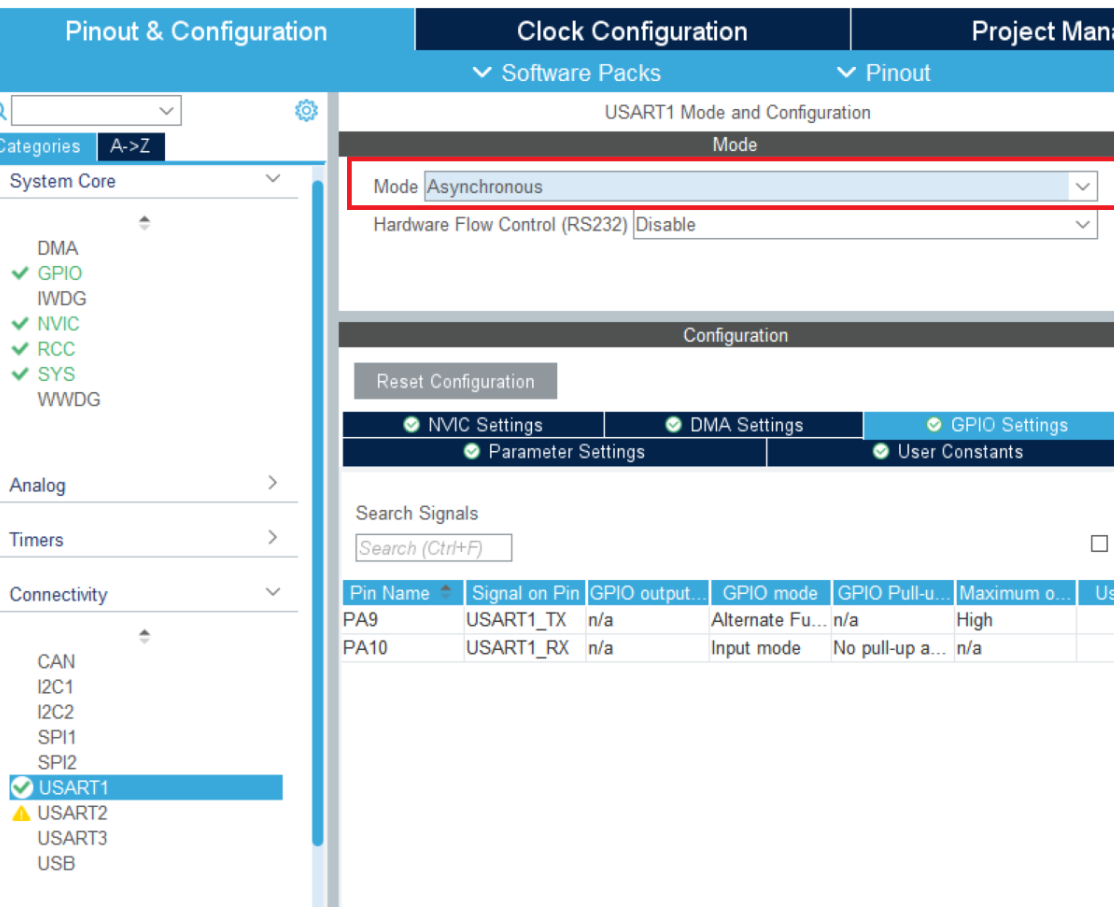Click the yellow warning icon beside USART2
Image resolution: width=1114 pixels, height=907 pixels.
click(21, 813)
